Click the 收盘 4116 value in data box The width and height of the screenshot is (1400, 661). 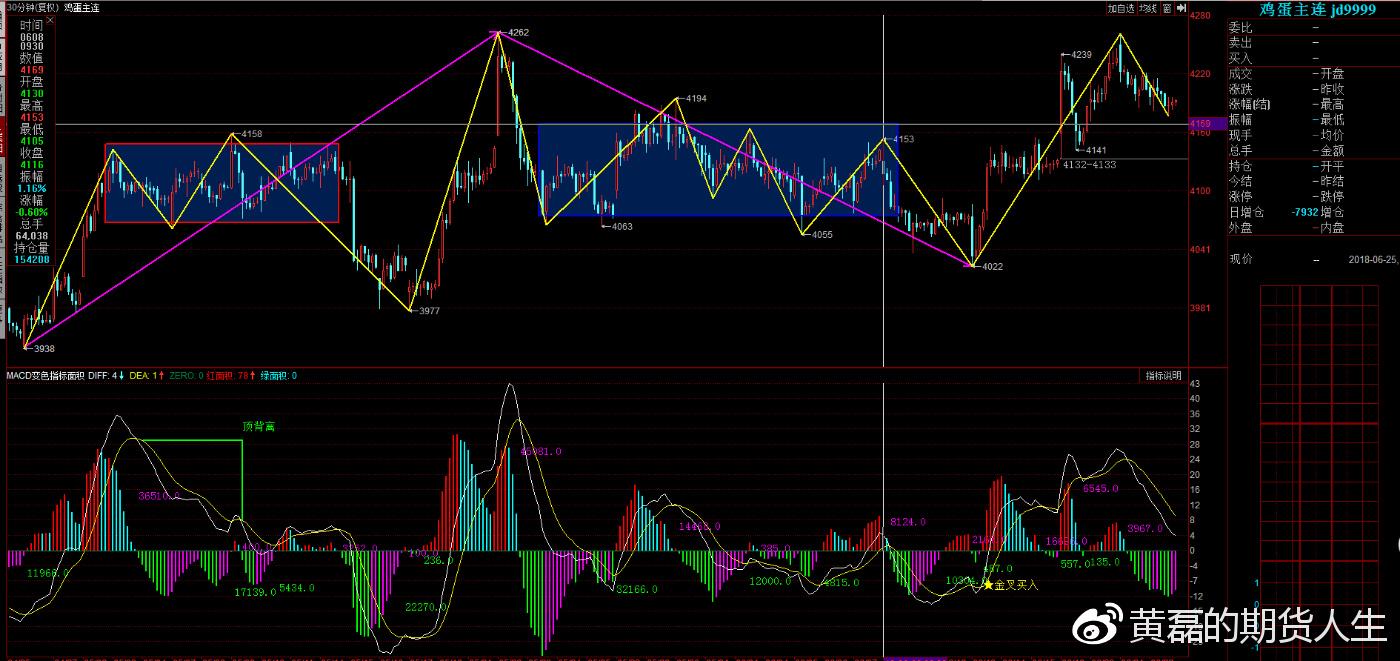click(x=32, y=165)
